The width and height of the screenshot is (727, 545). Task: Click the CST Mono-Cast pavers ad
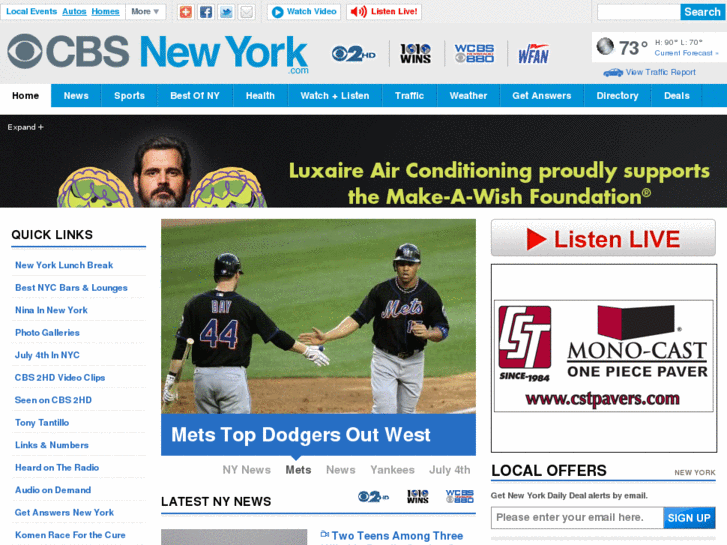pos(604,356)
